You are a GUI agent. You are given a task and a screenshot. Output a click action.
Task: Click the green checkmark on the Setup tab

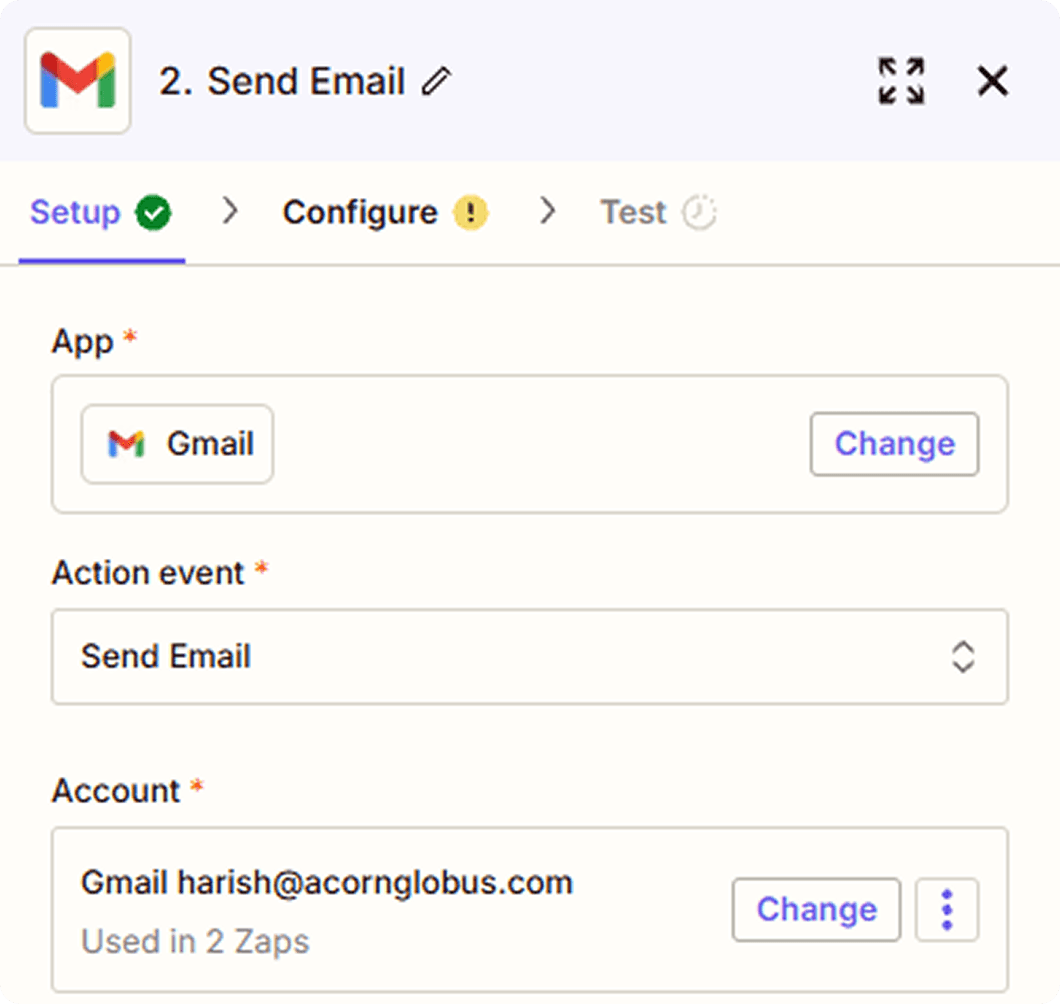tap(152, 212)
